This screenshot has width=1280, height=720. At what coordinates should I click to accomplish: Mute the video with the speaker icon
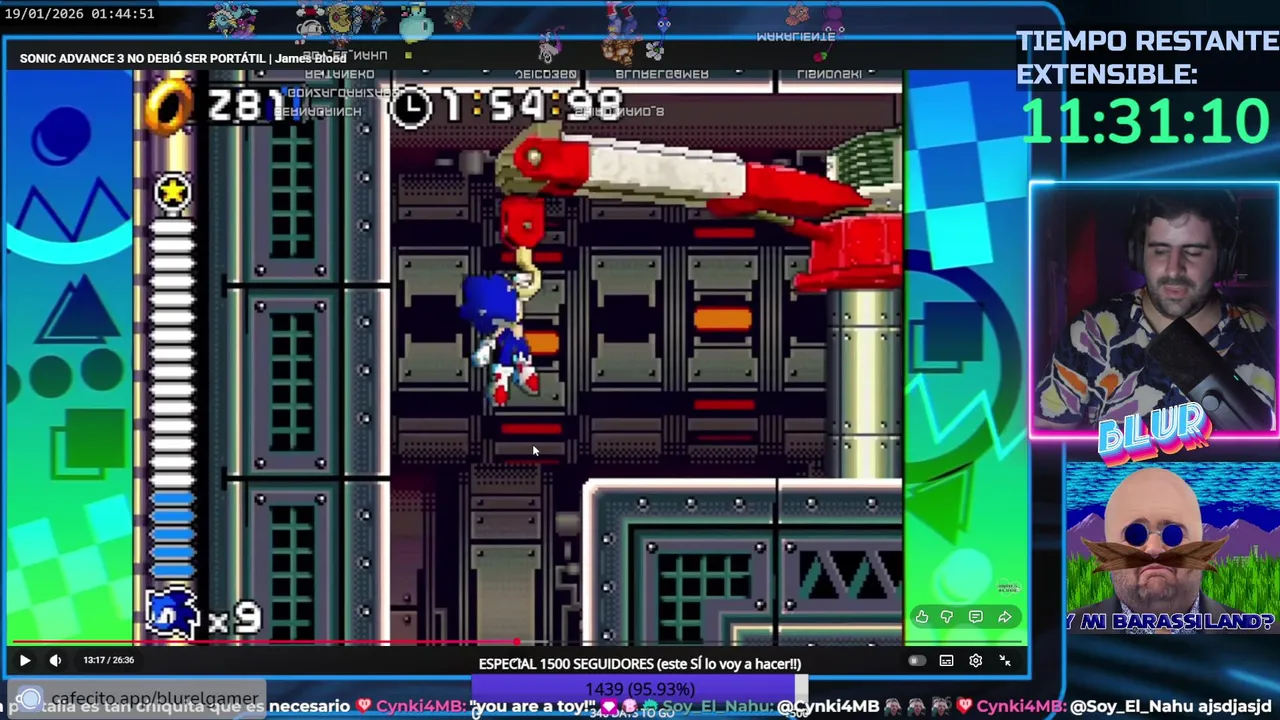55,660
